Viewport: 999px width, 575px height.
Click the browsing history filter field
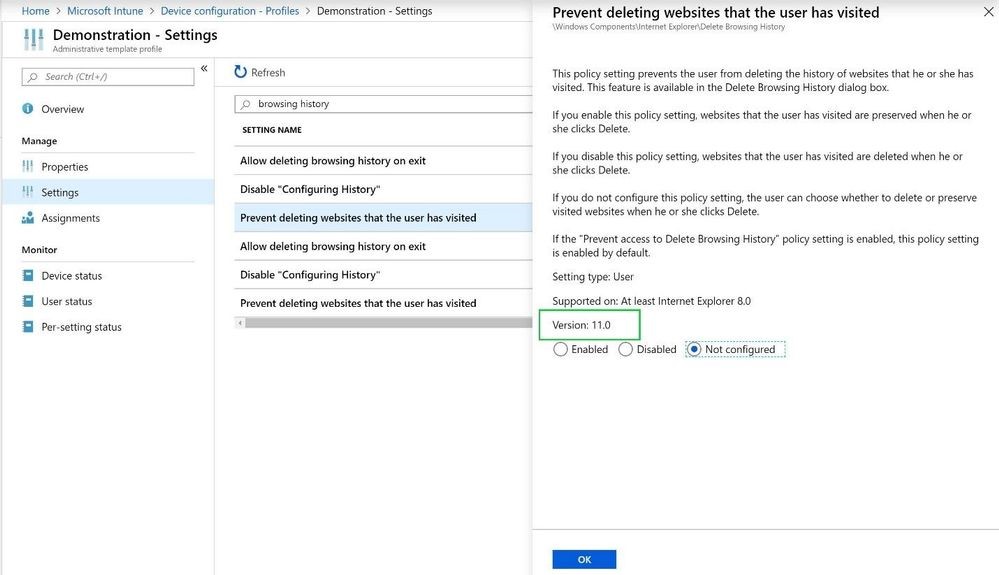tap(384, 104)
